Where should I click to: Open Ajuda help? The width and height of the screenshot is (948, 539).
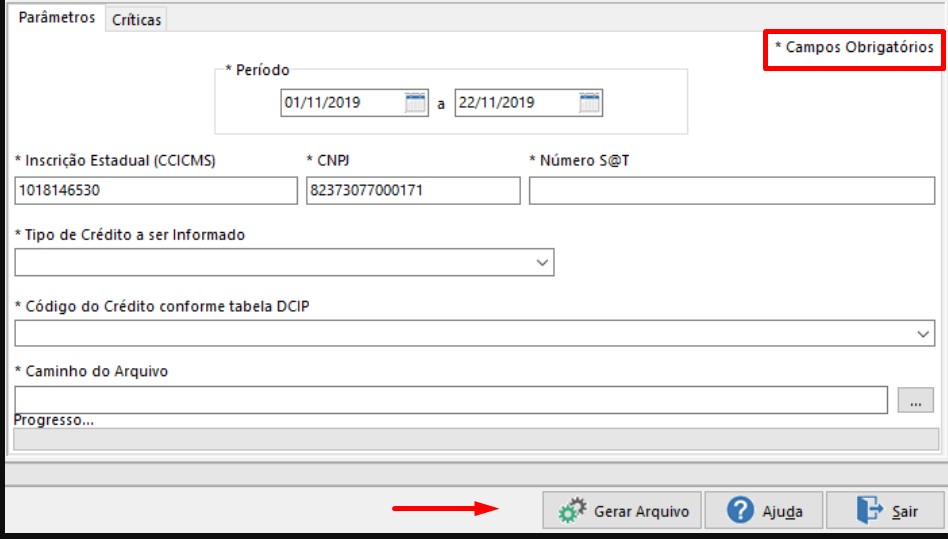764,511
